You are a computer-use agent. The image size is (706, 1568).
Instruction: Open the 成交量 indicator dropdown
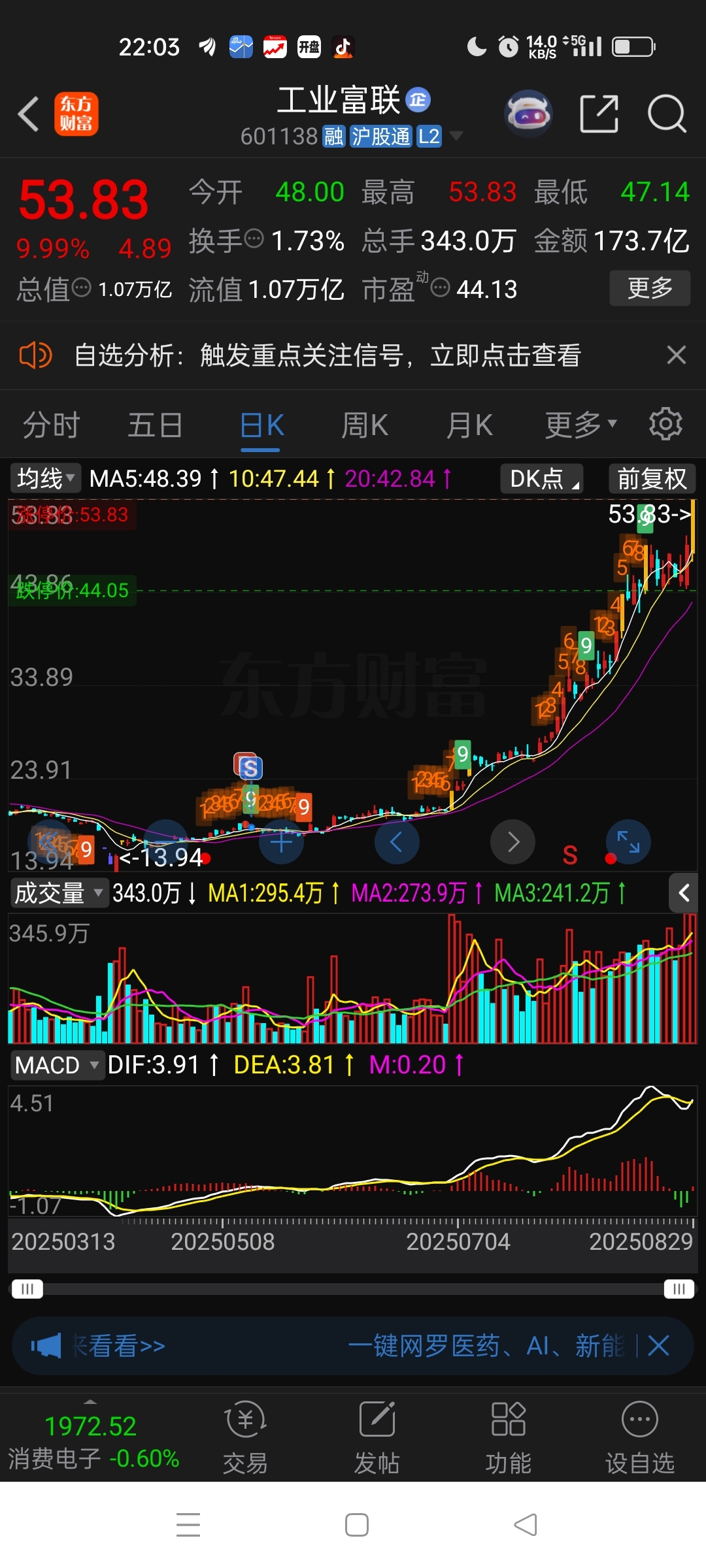(58, 892)
